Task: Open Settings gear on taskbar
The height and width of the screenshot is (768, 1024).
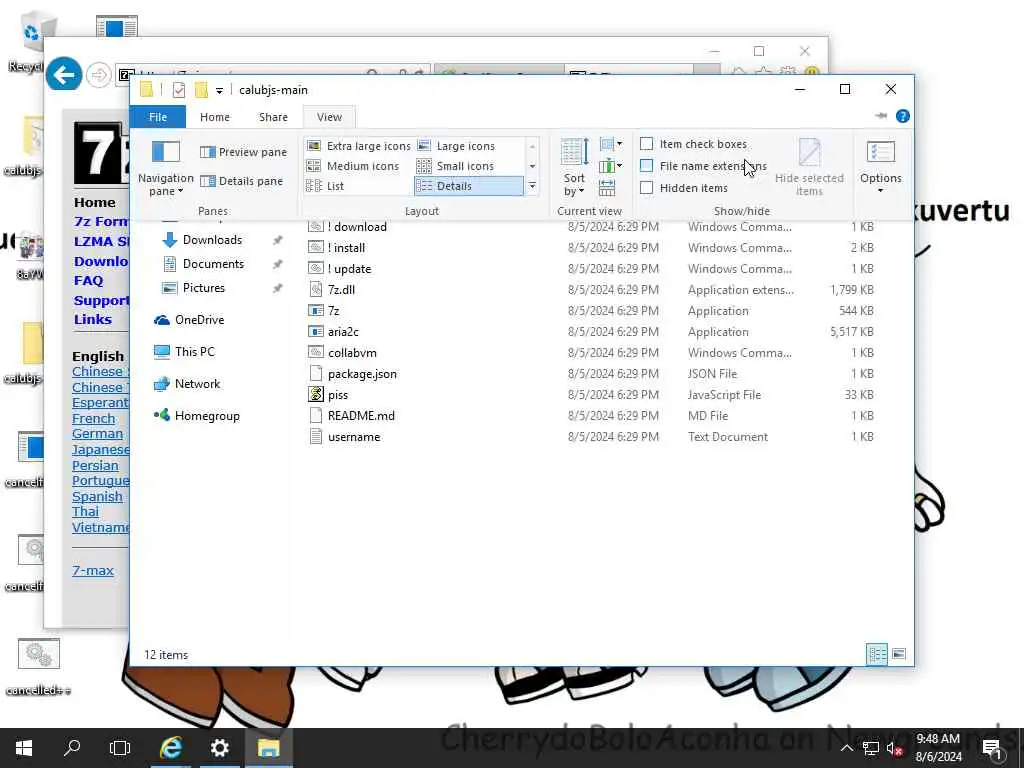Action: coord(220,748)
